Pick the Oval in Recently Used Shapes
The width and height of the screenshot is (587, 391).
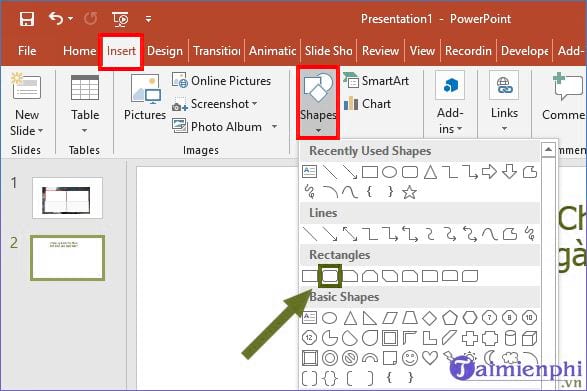coord(389,172)
